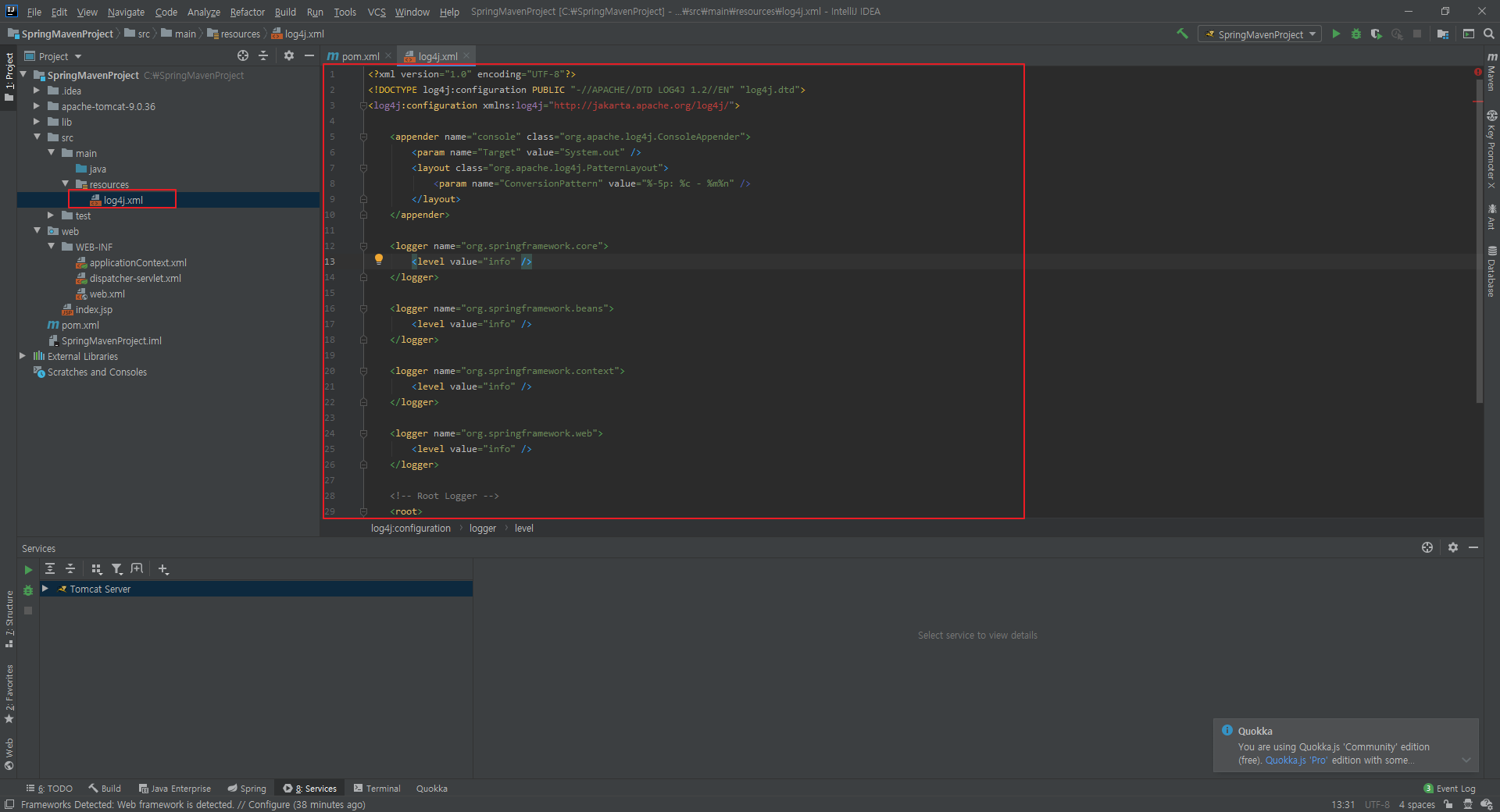
Task: Collapse all in Project panel header
Action: click(263, 55)
